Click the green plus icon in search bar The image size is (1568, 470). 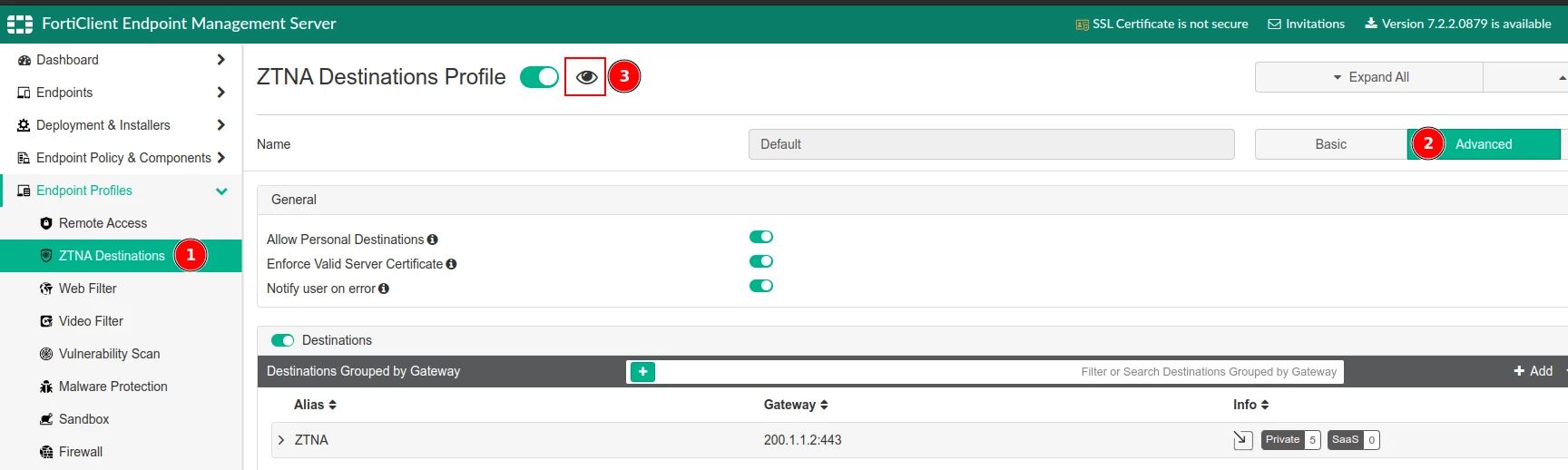pyautogui.click(x=642, y=372)
